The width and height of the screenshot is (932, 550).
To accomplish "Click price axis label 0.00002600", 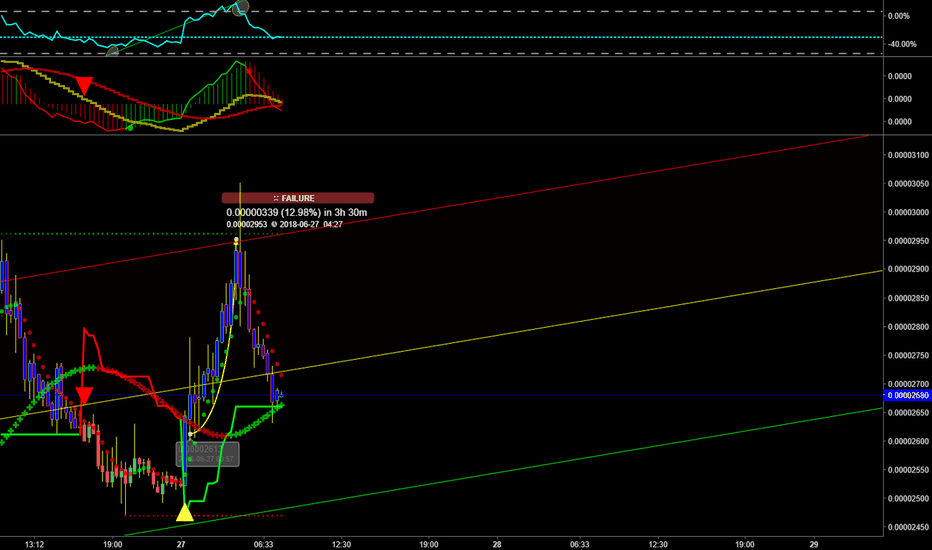I will pyautogui.click(x=908, y=441).
